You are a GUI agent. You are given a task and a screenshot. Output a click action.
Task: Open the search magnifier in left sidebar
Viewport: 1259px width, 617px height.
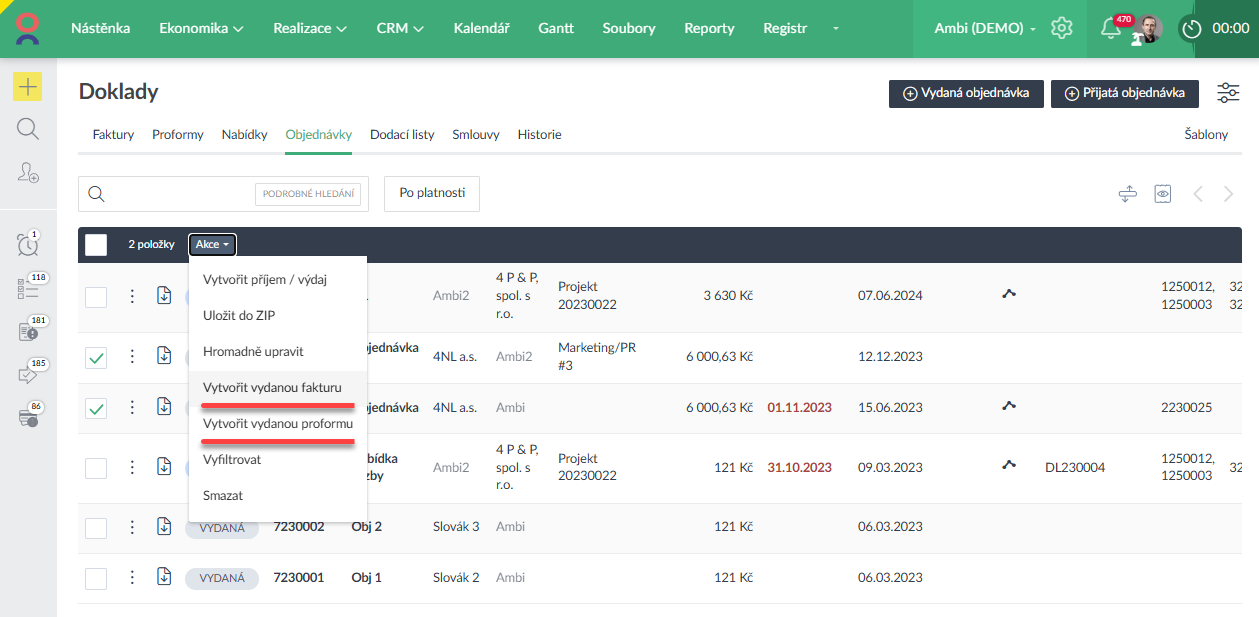[28, 129]
